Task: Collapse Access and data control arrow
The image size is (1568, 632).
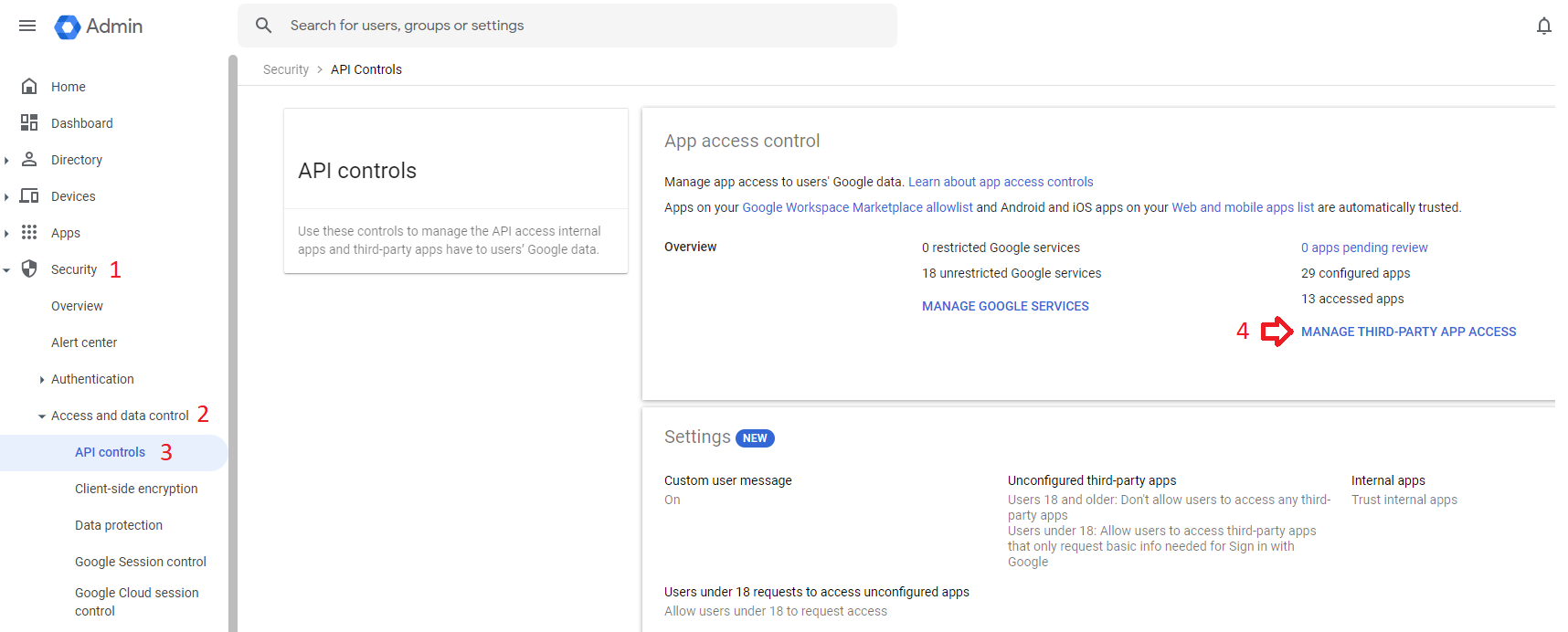Action: 42,416
